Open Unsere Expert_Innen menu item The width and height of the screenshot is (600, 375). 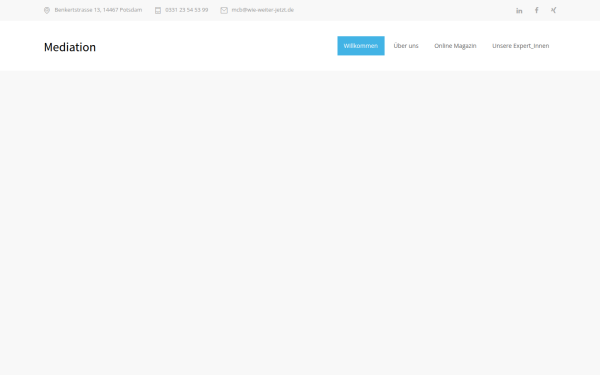520,46
